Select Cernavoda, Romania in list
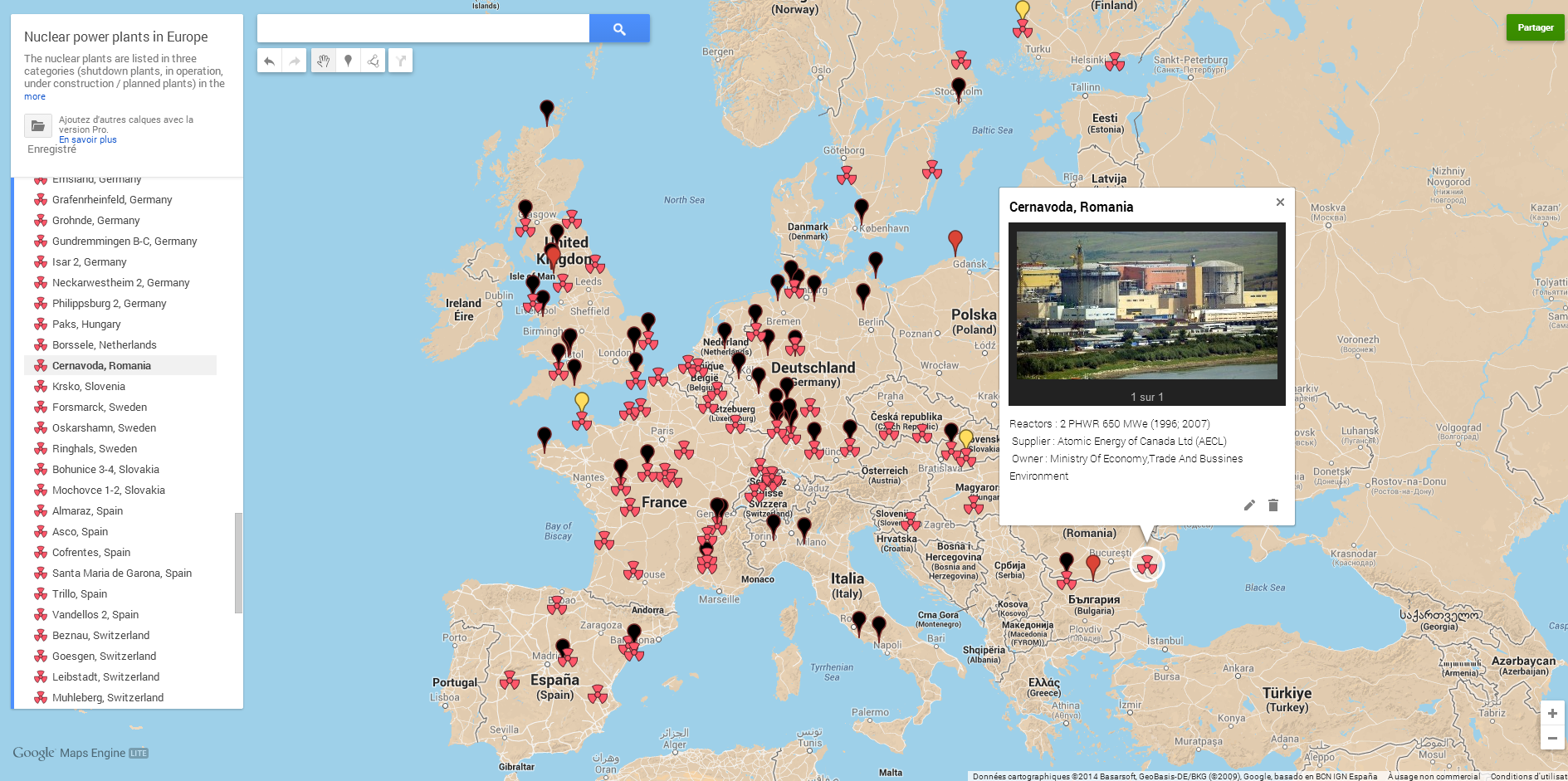Image resolution: width=1568 pixels, height=781 pixels. pyautogui.click(x=120, y=365)
